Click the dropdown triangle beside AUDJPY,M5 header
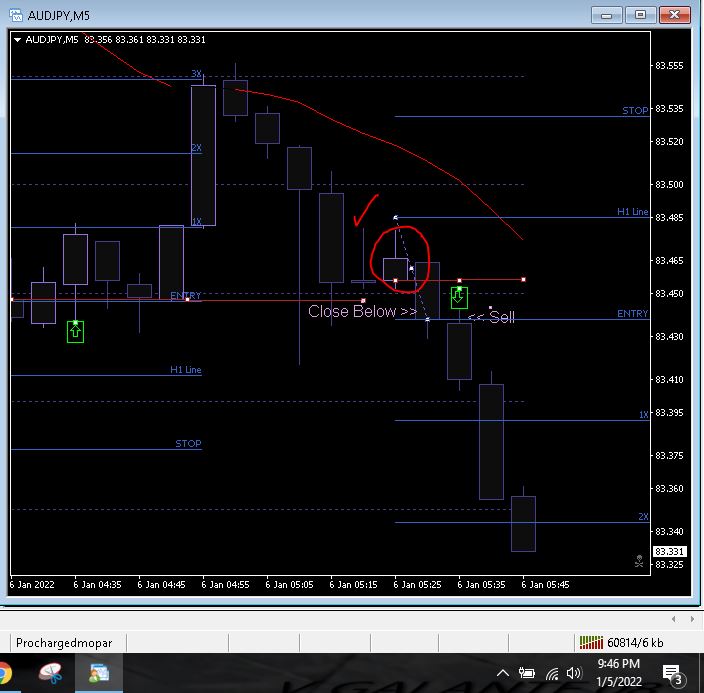This screenshot has width=704, height=693. click(x=18, y=40)
